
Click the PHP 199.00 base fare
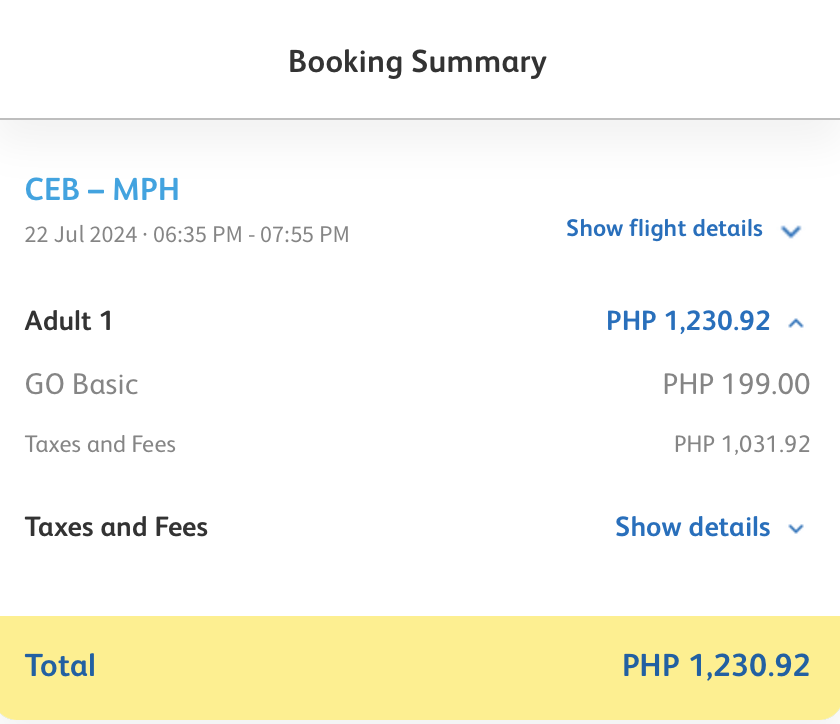pyautogui.click(x=736, y=384)
